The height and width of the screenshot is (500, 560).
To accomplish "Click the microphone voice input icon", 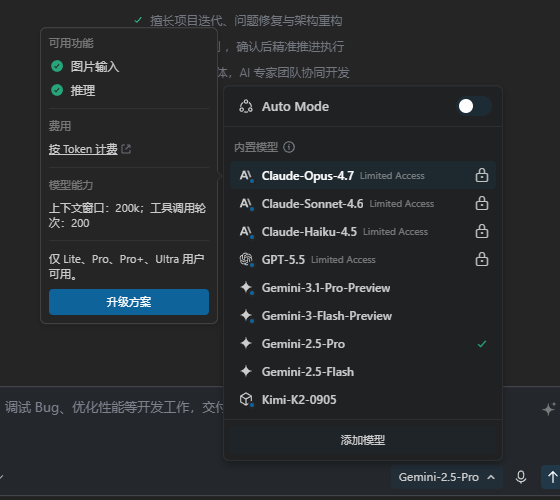I will [521, 477].
